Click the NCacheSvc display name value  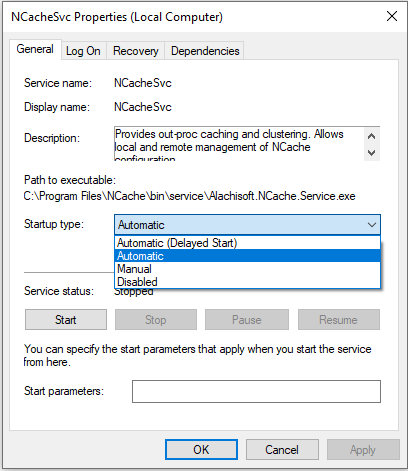(143, 107)
